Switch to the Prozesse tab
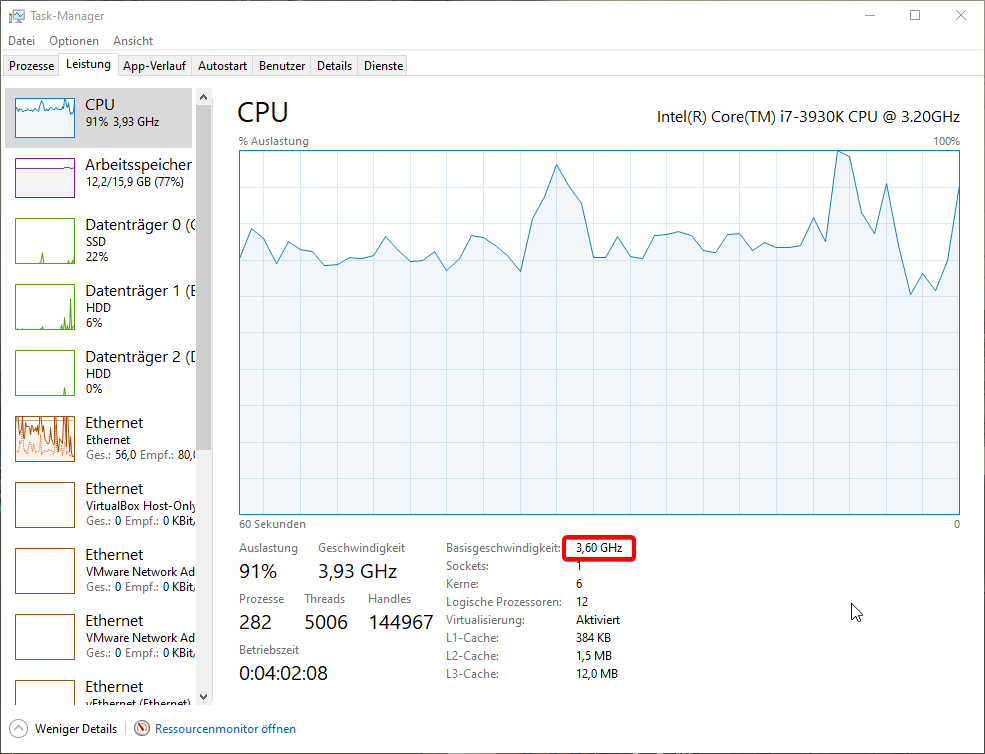The height and width of the screenshot is (754, 985). pos(32,66)
